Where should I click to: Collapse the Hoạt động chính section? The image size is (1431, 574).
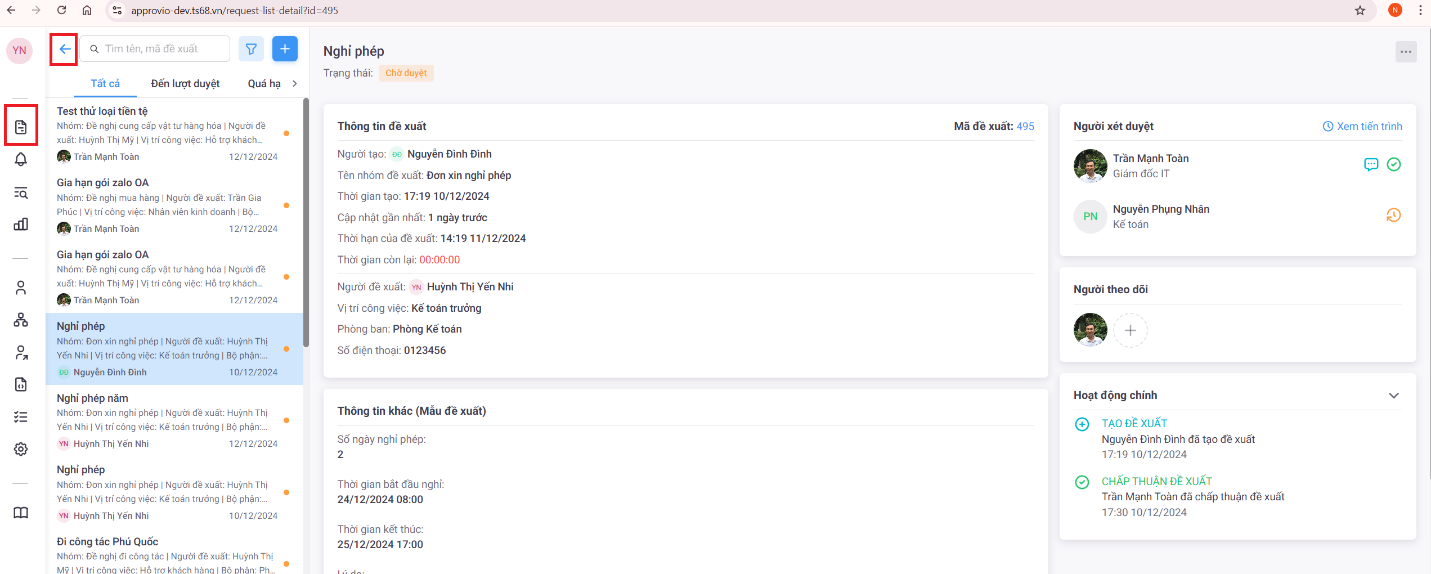tap(1394, 395)
